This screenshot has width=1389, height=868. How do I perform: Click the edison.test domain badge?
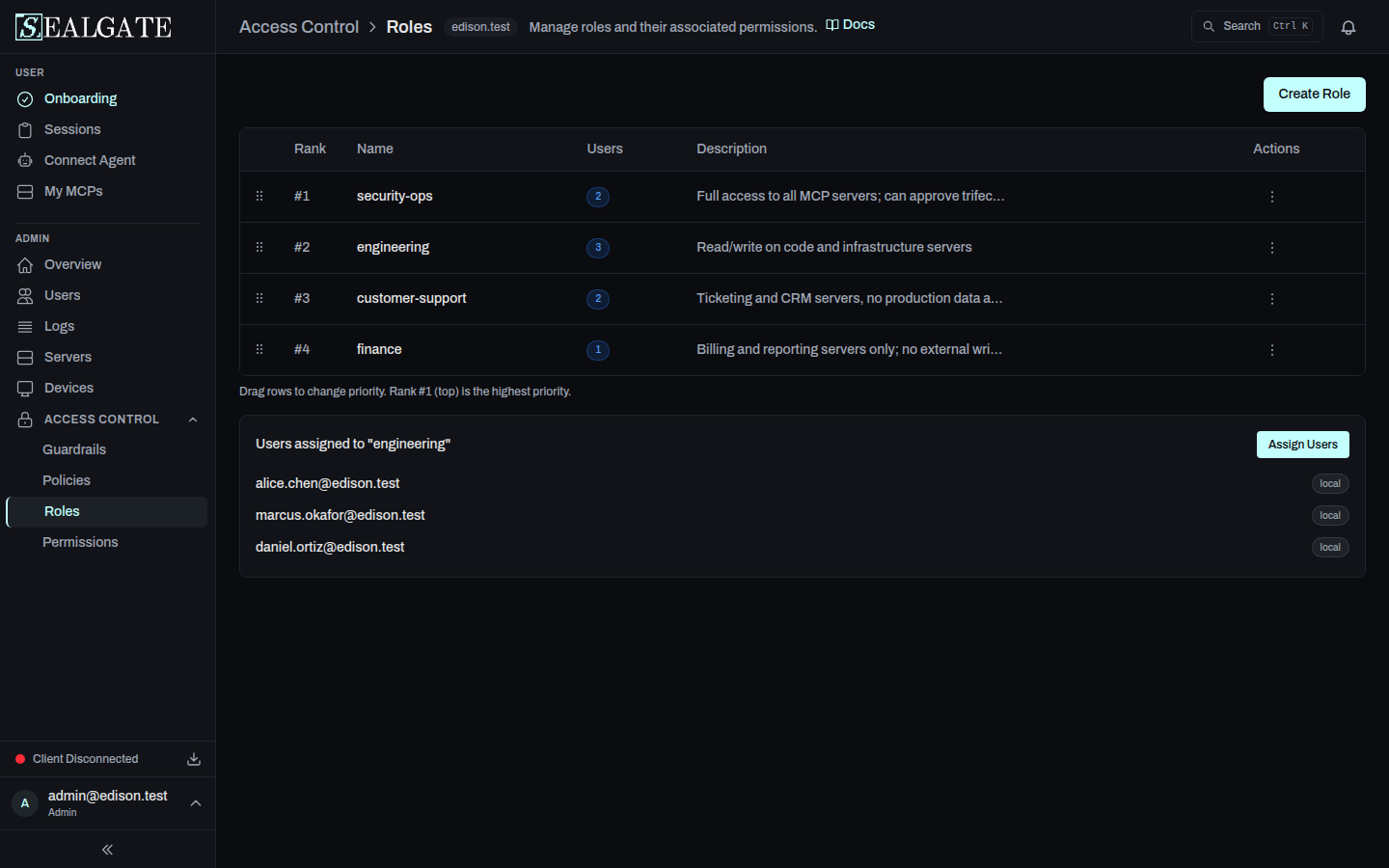tap(480, 27)
